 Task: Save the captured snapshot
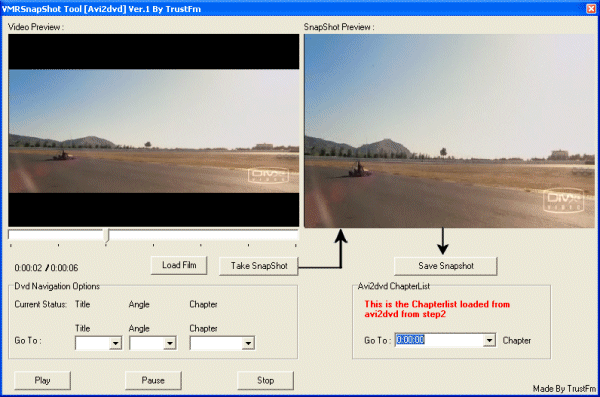445,266
